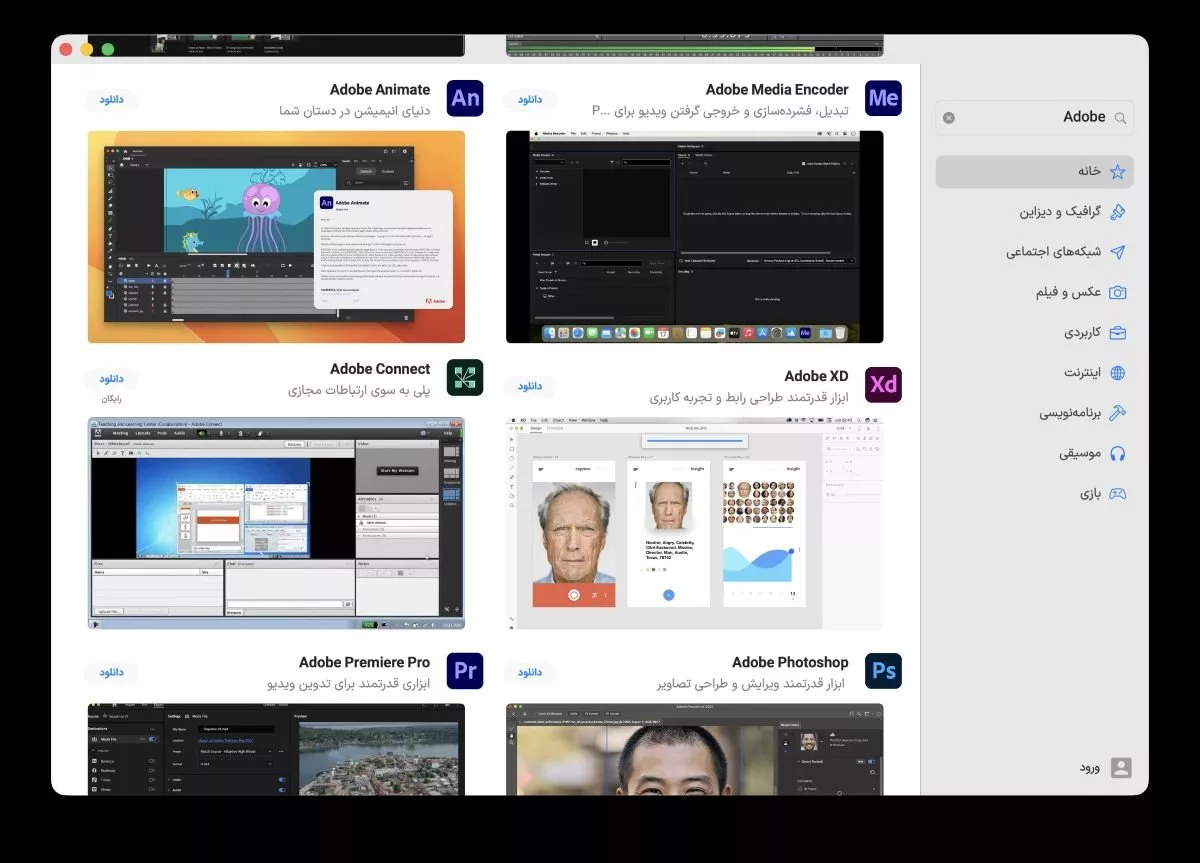Download Adobe Media Encoder
This screenshot has width=1200, height=863.
click(x=529, y=99)
